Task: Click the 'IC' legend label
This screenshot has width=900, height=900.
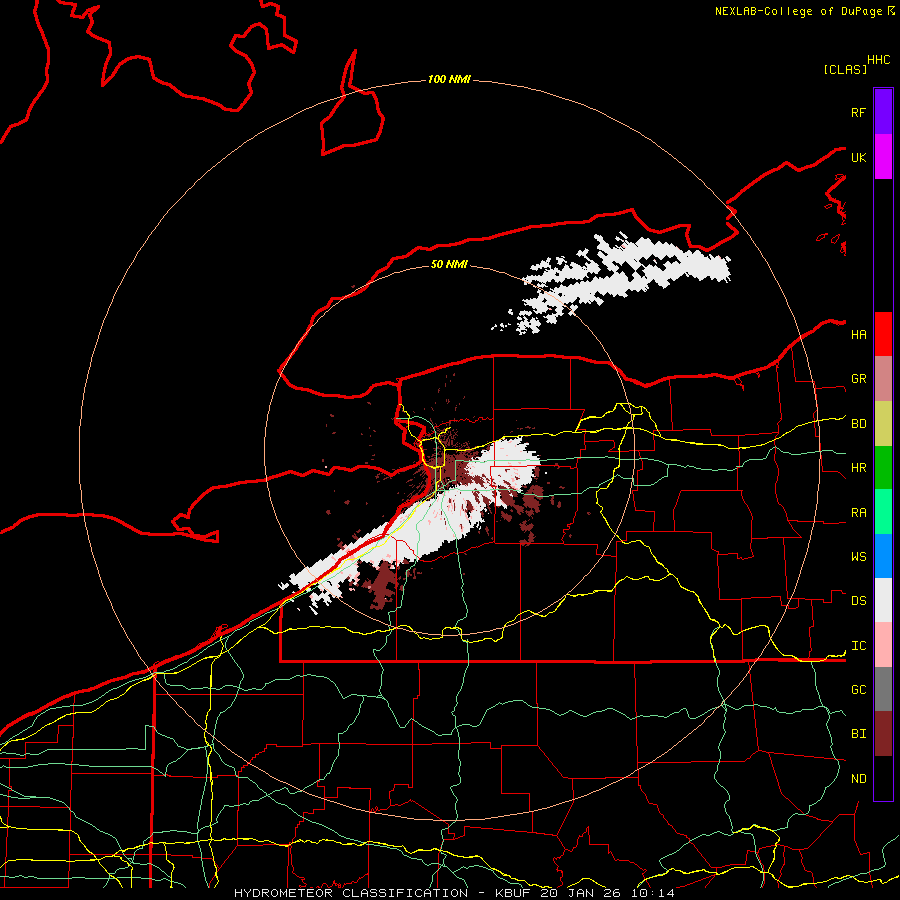Action: click(x=858, y=646)
